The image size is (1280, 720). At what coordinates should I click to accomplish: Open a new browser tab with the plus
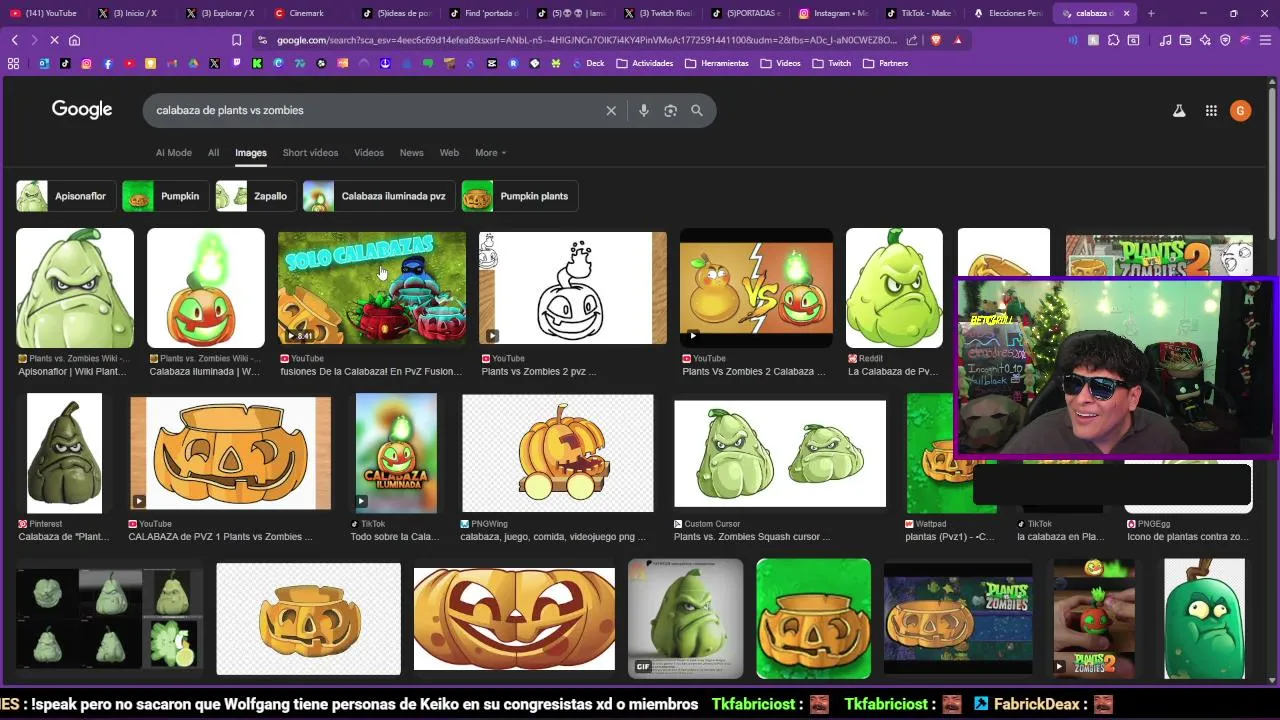point(1151,13)
